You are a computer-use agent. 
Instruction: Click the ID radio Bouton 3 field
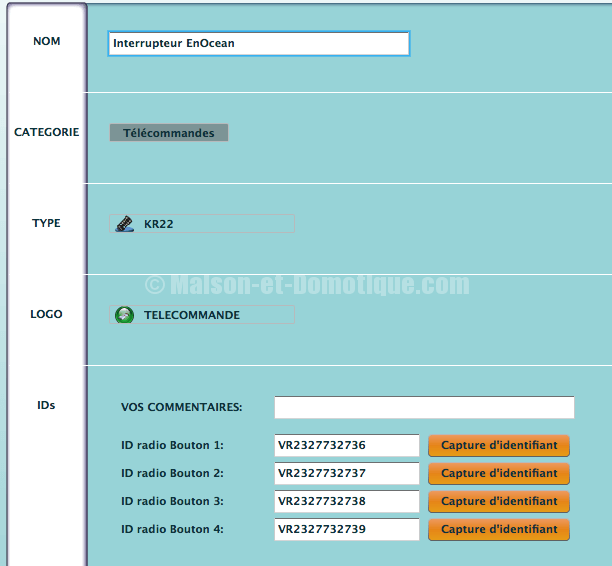pyautogui.click(x=347, y=501)
